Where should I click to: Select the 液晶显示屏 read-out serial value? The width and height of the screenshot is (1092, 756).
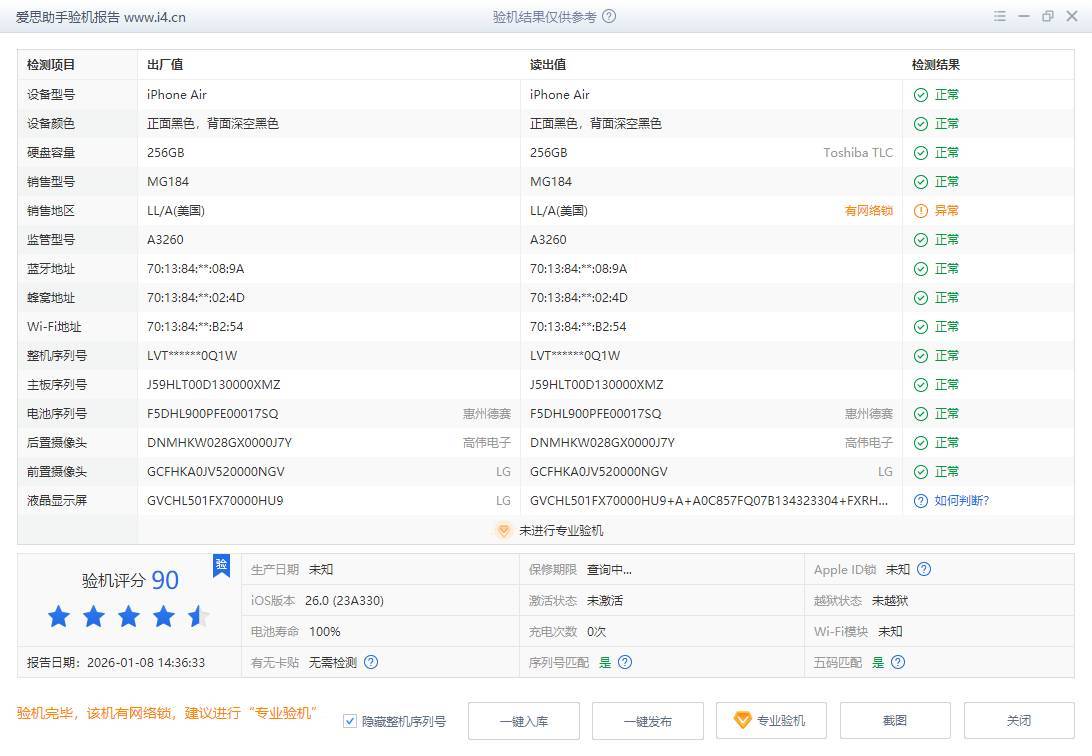[x=708, y=501]
